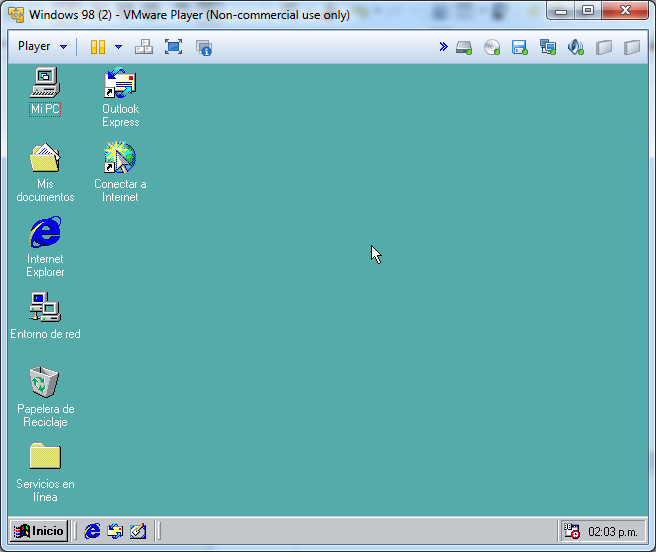Enter full screen mode
This screenshot has height=552, width=656.
tap(173, 47)
